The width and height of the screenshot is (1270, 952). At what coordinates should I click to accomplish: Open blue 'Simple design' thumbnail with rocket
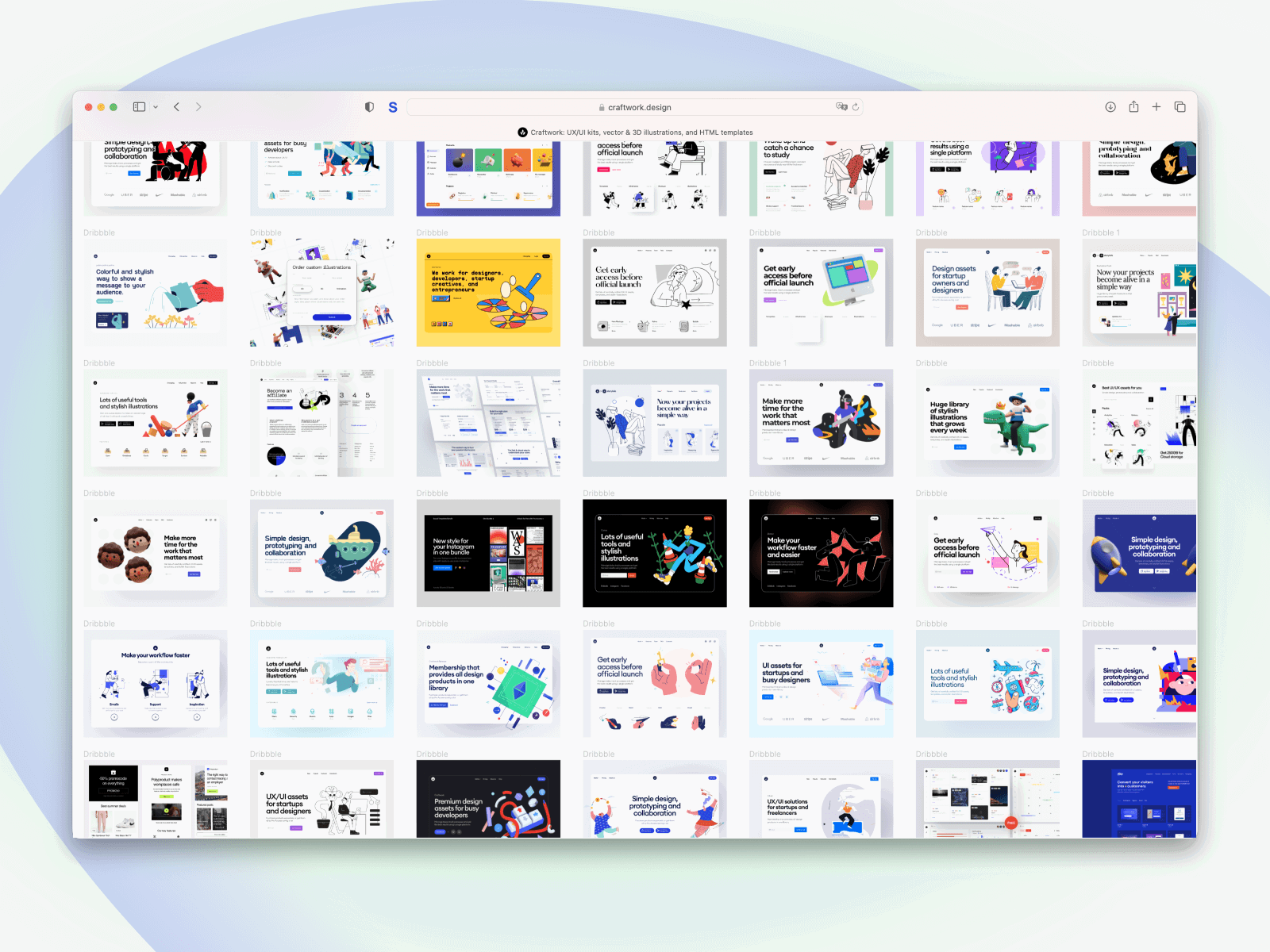pyautogui.click(x=1139, y=553)
